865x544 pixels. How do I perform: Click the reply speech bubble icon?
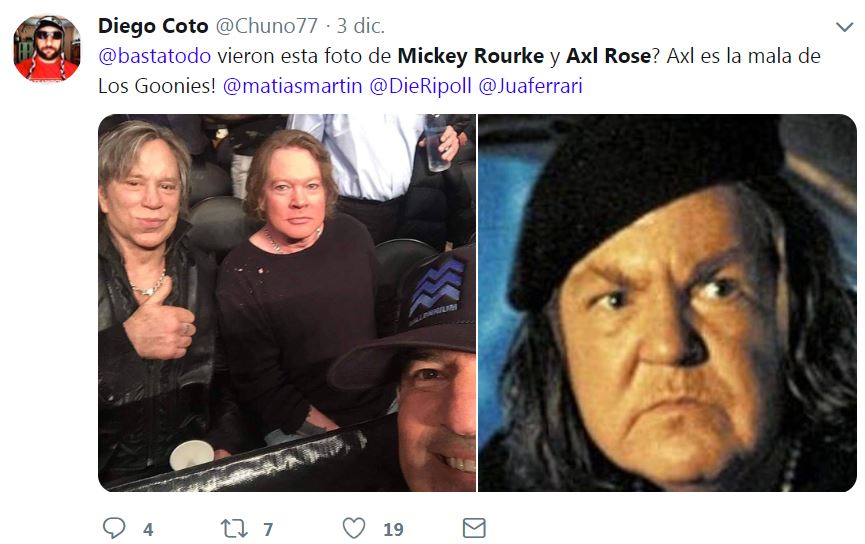tap(114, 528)
